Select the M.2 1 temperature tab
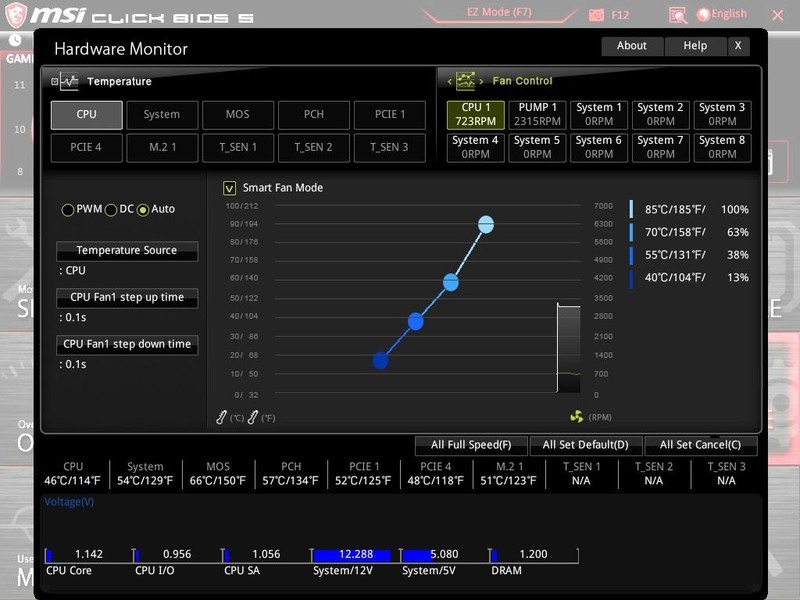 point(162,147)
